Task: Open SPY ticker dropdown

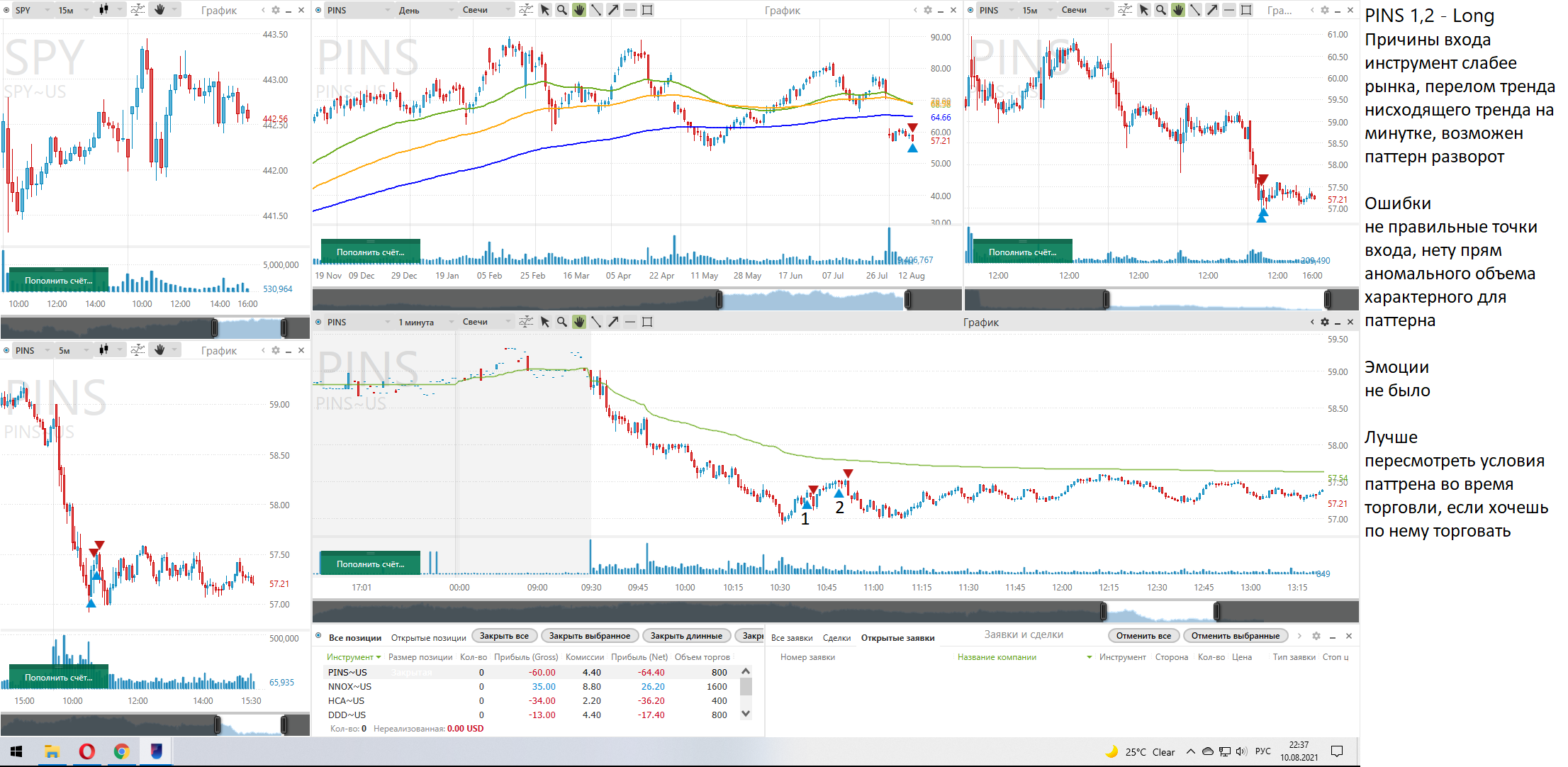Action: pos(33,10)
